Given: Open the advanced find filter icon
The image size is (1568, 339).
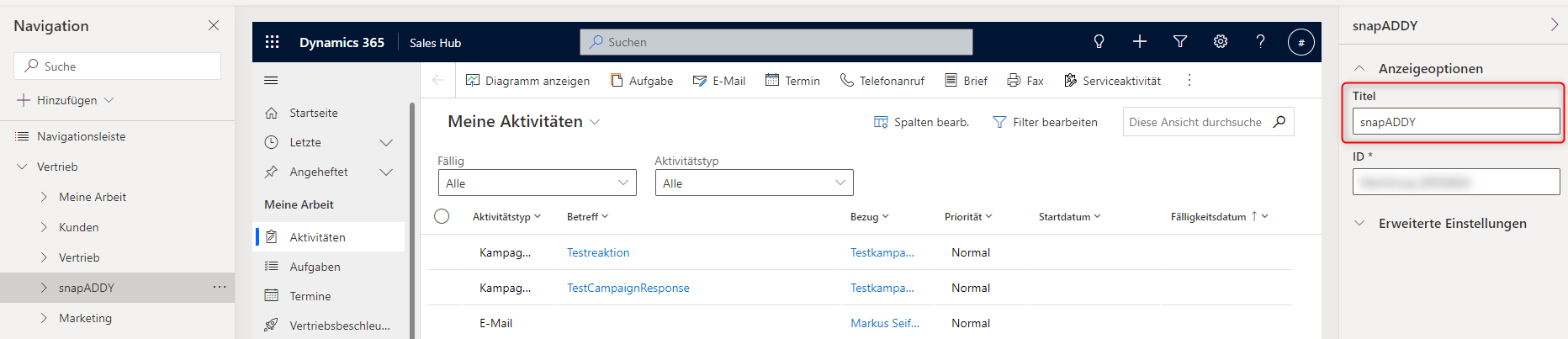Looking at the screenshot, I should pyautogui.click(x=1180, y=42).
